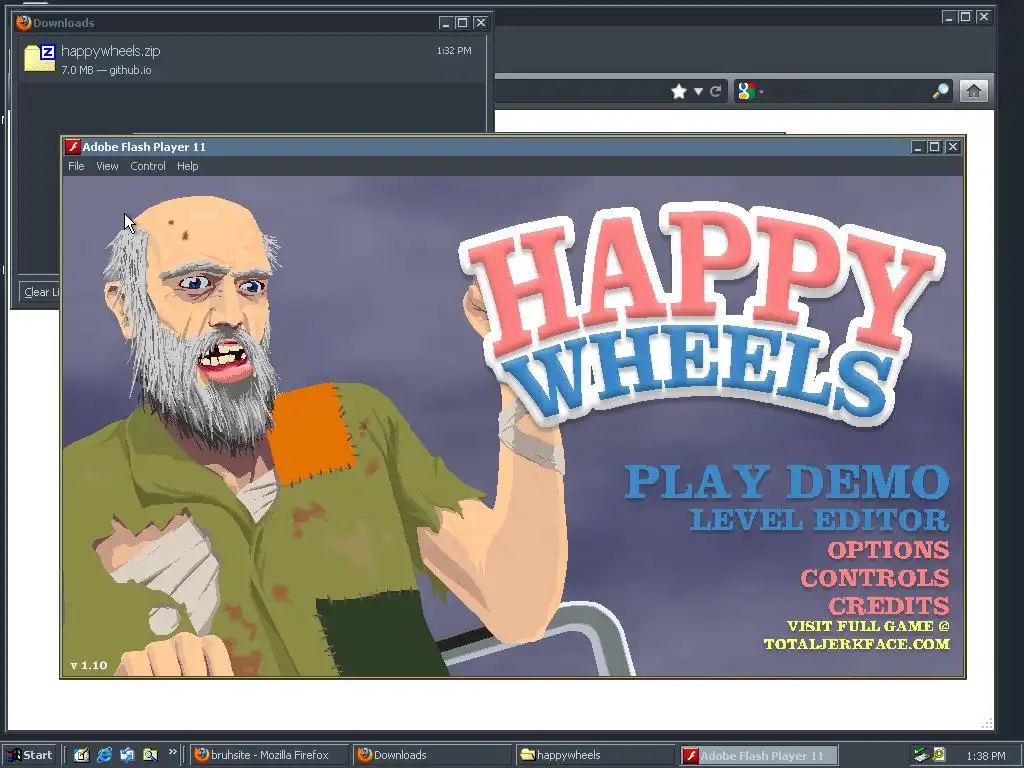Viewport: 1024px width, 768px height.
Task: Click the v 1.10 version label
Action: tap(89, 665)
